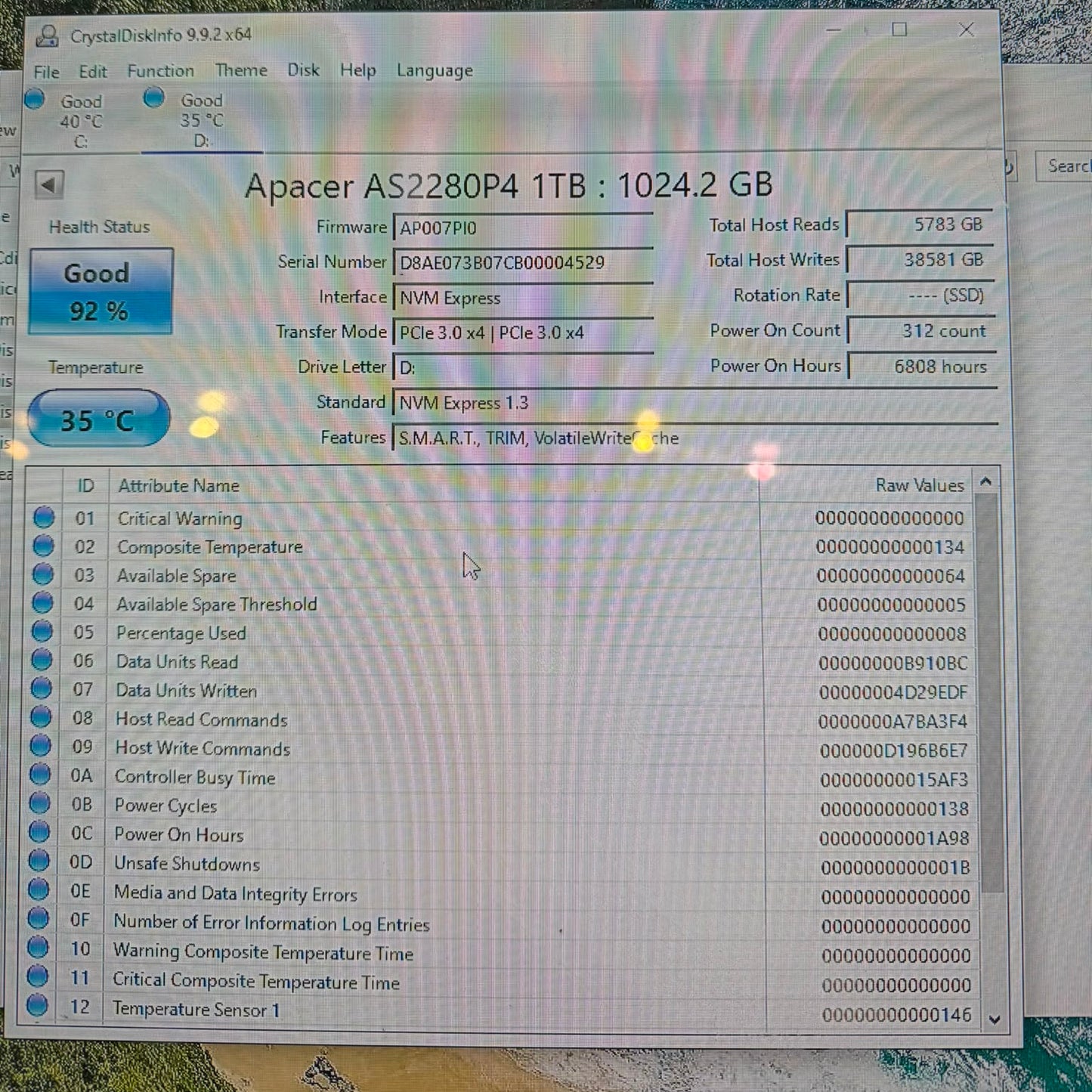Click raw value 00000004D29EDF
The width and height of the screenshot is (1092, 1092).
click(x=892, y=692)
